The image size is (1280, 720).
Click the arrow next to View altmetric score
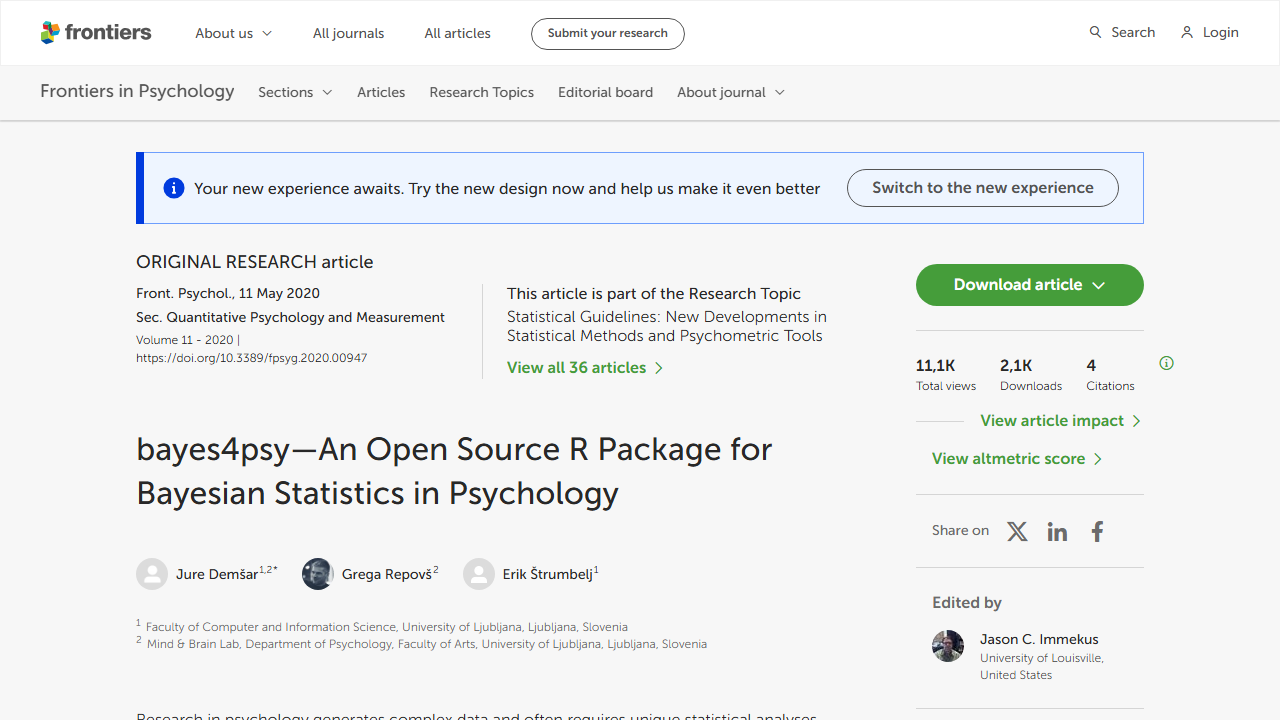click(x=1098, y=459)
